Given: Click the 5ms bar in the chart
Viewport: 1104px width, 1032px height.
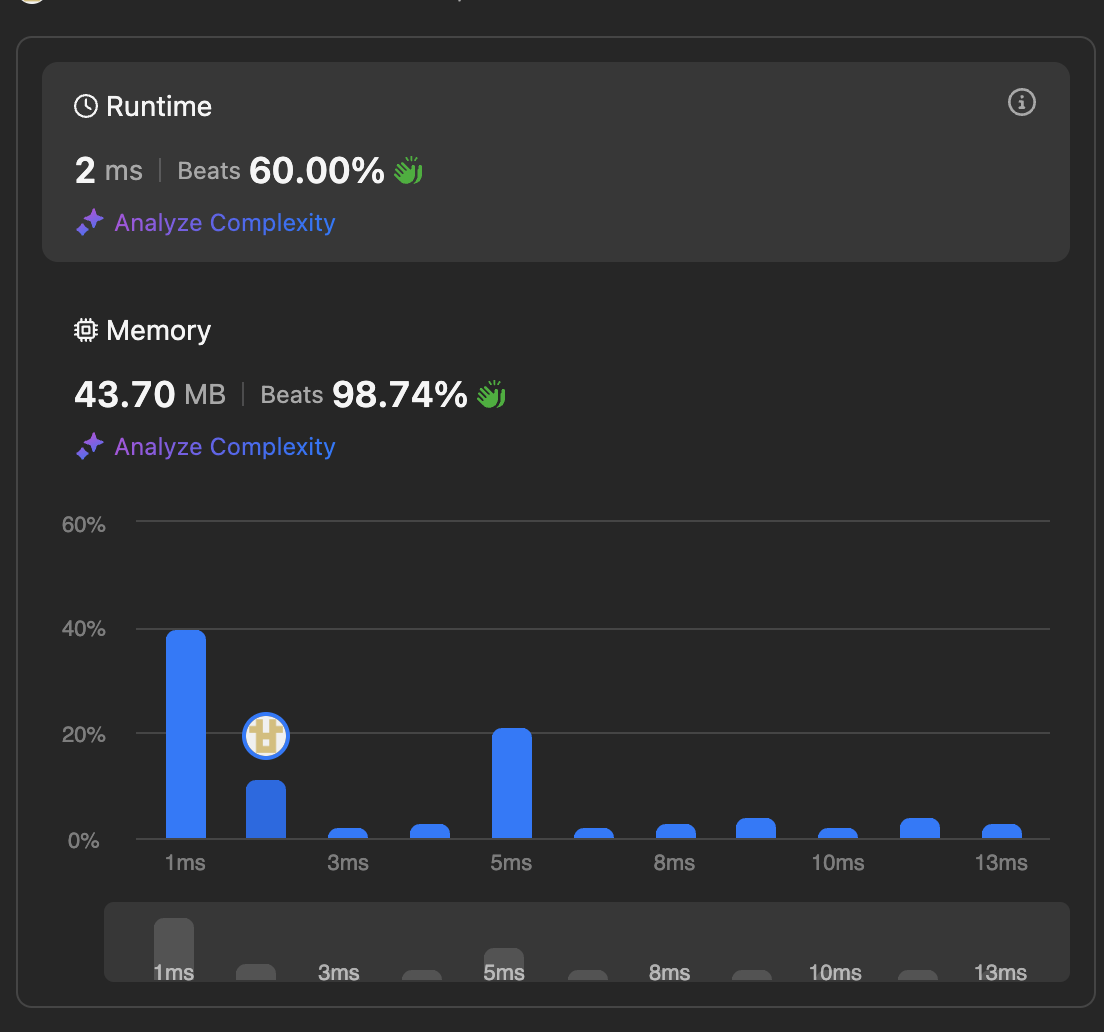Looking at the screenshot, I should click(x=512, y=783).
